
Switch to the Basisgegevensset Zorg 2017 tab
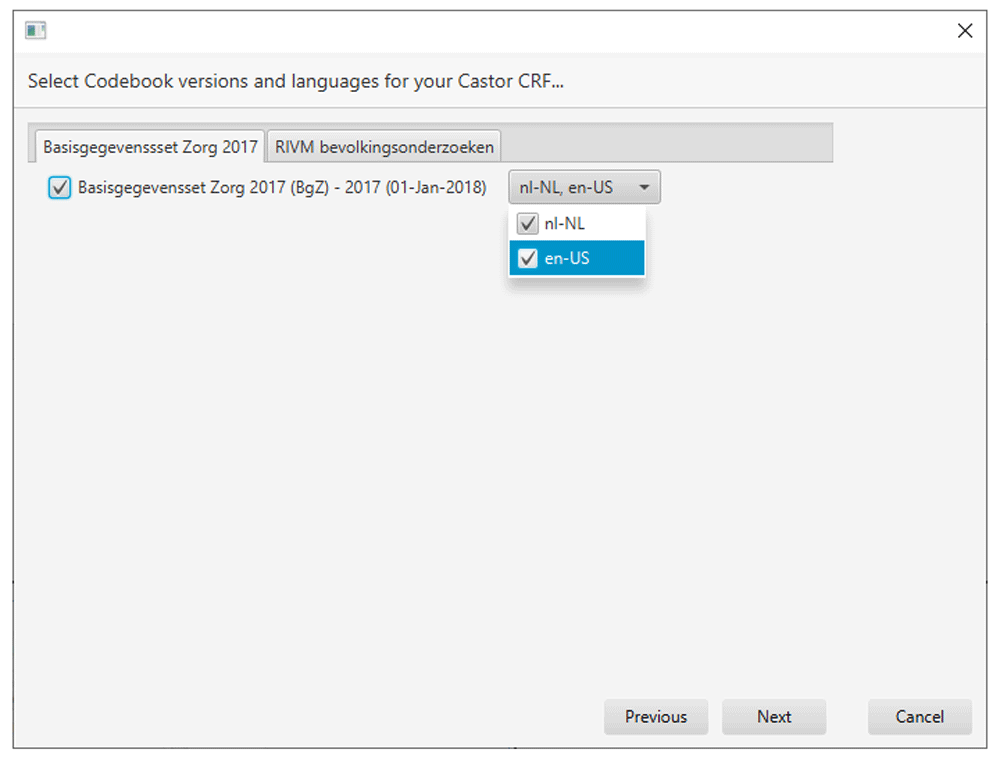[150, 147]
